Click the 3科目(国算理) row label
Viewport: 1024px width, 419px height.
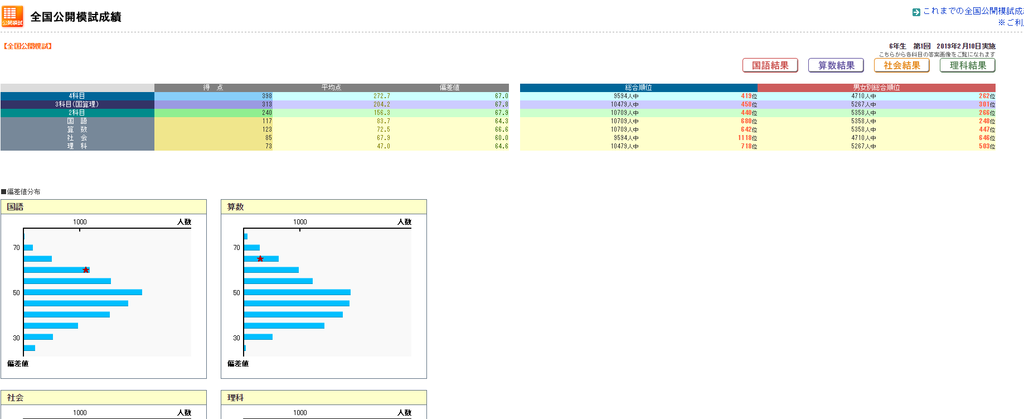[x=77, y=104]
